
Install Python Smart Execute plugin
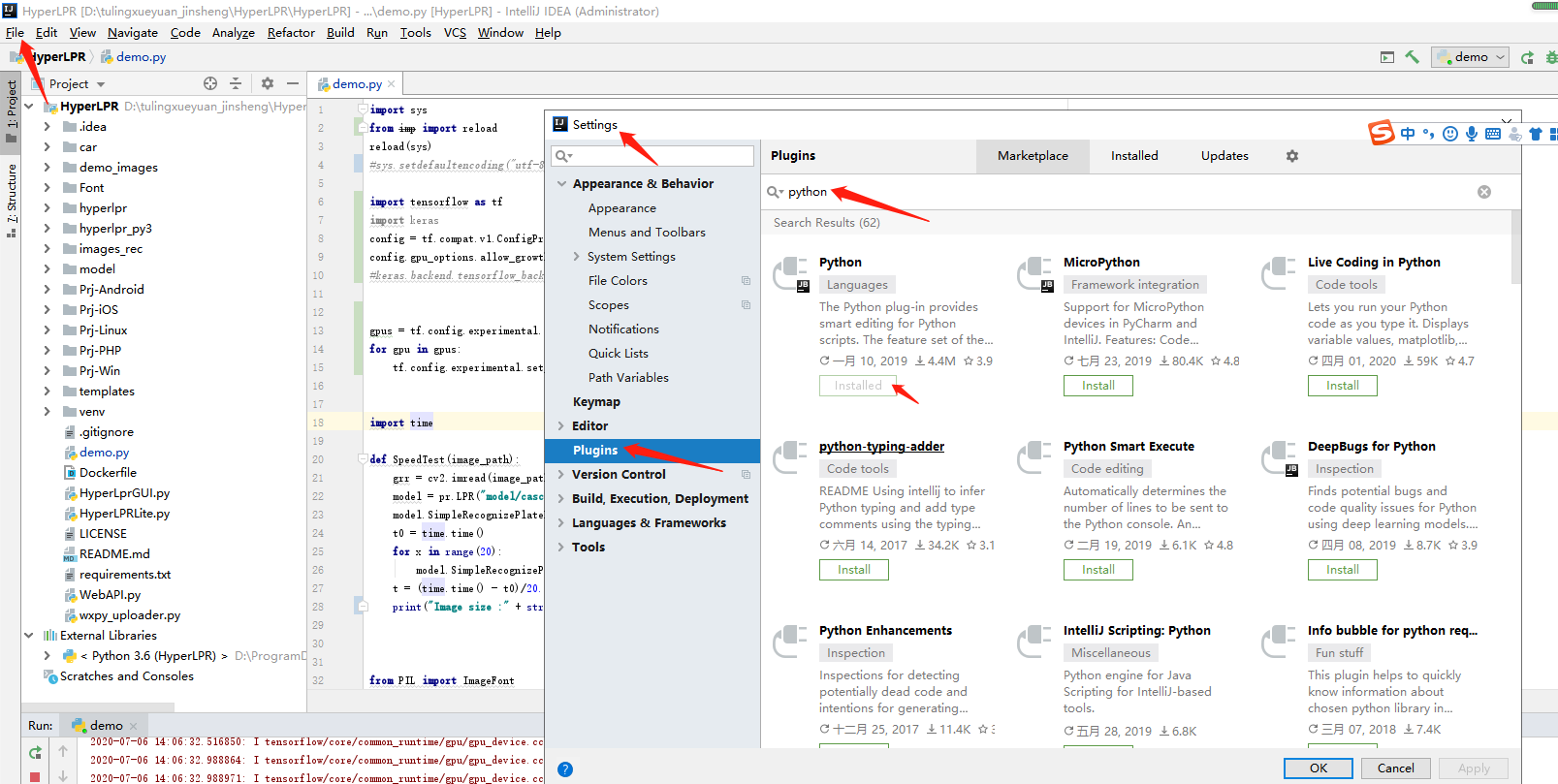(1098, 570)
